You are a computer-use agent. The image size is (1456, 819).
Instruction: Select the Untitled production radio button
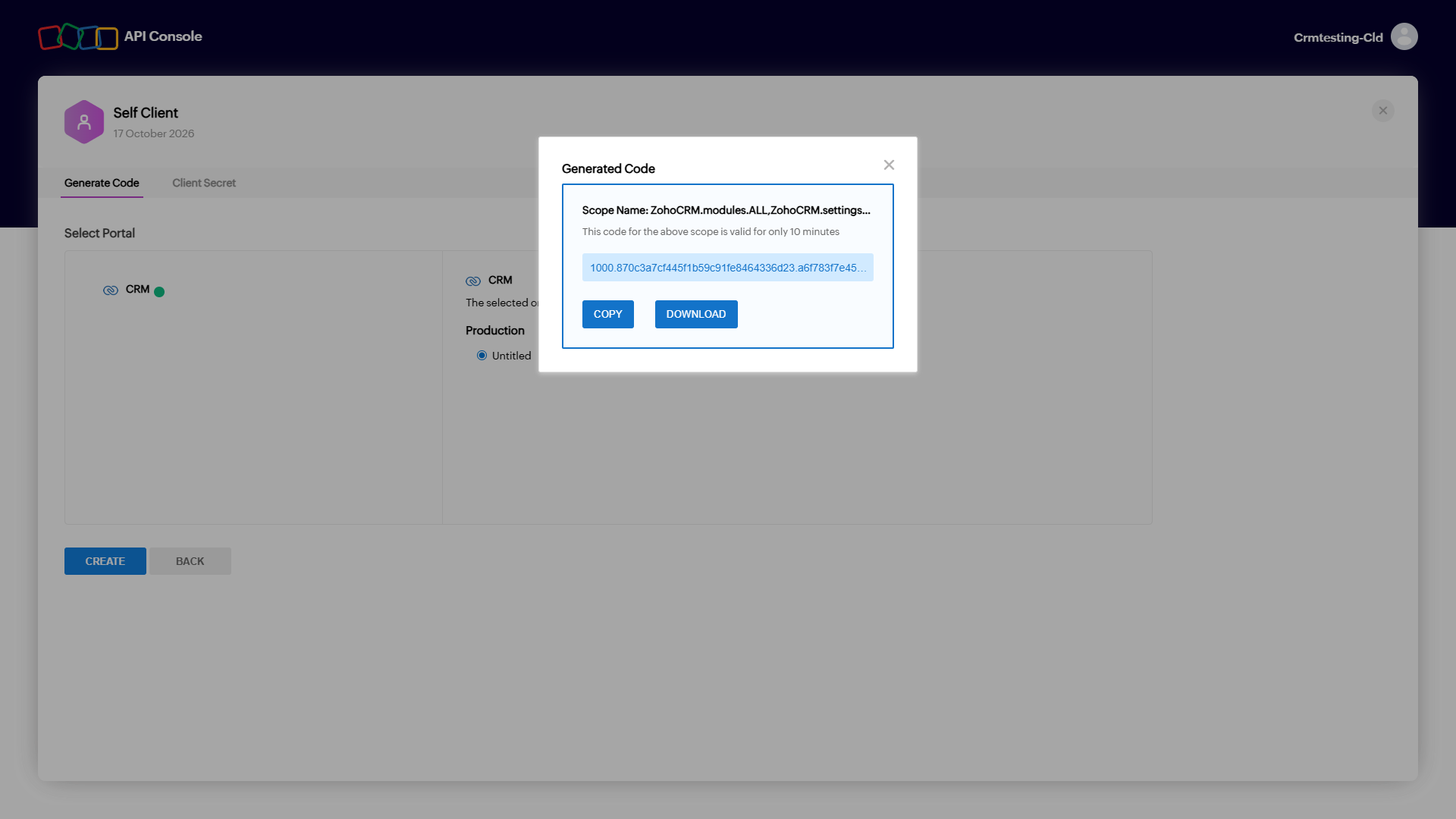click(482, 356)
